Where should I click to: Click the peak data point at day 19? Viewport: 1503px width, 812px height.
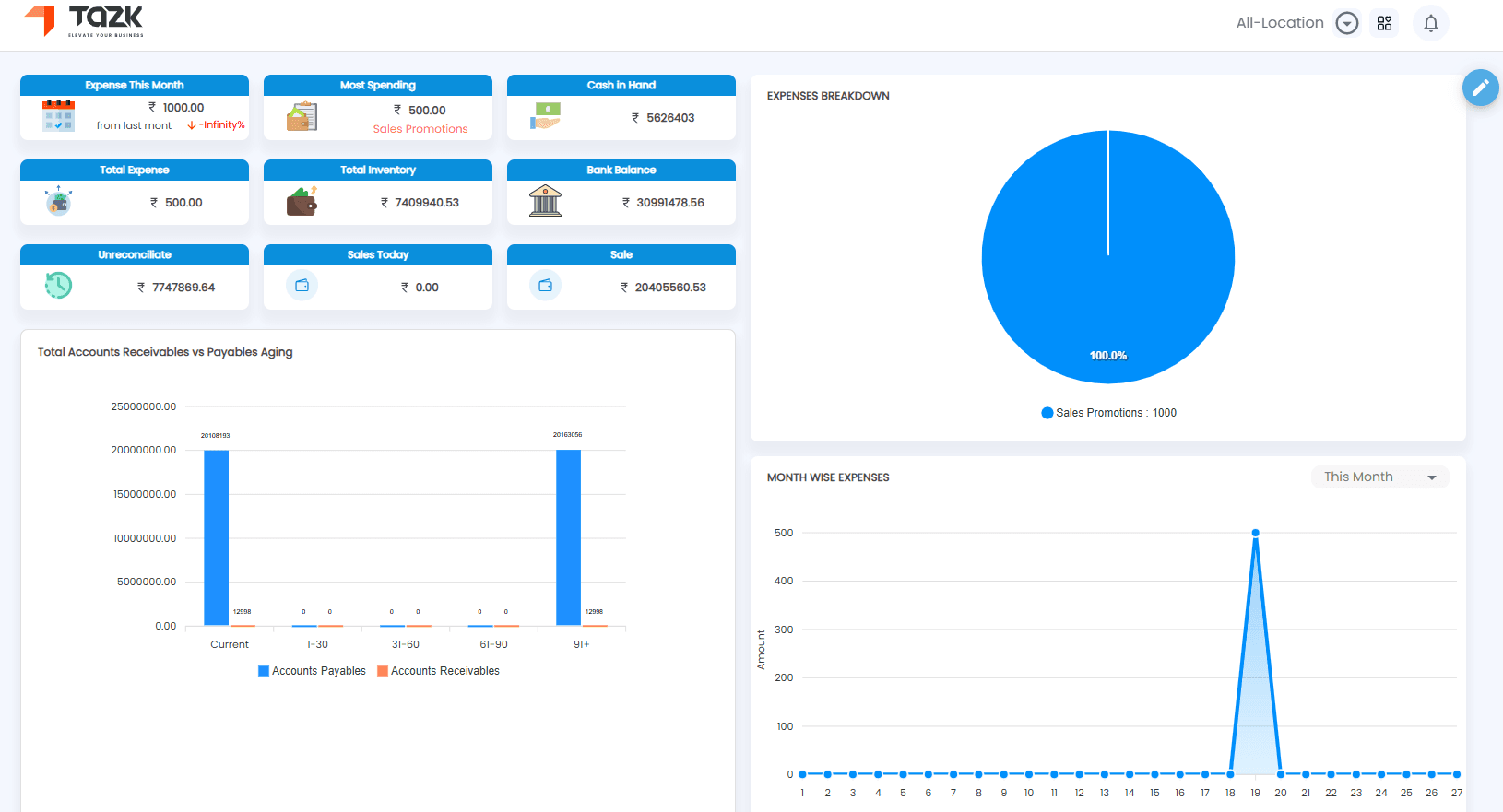(1255, 533)
